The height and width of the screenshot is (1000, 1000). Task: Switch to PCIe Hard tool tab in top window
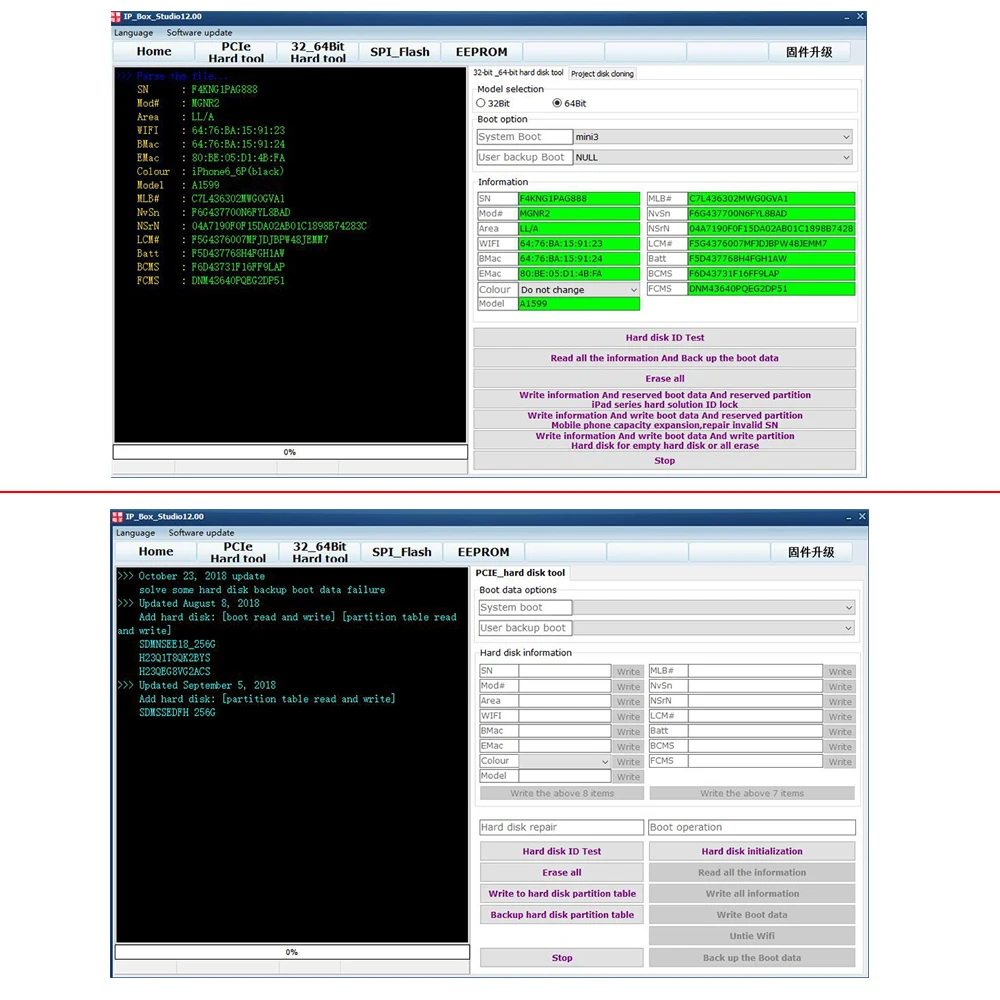236,52
